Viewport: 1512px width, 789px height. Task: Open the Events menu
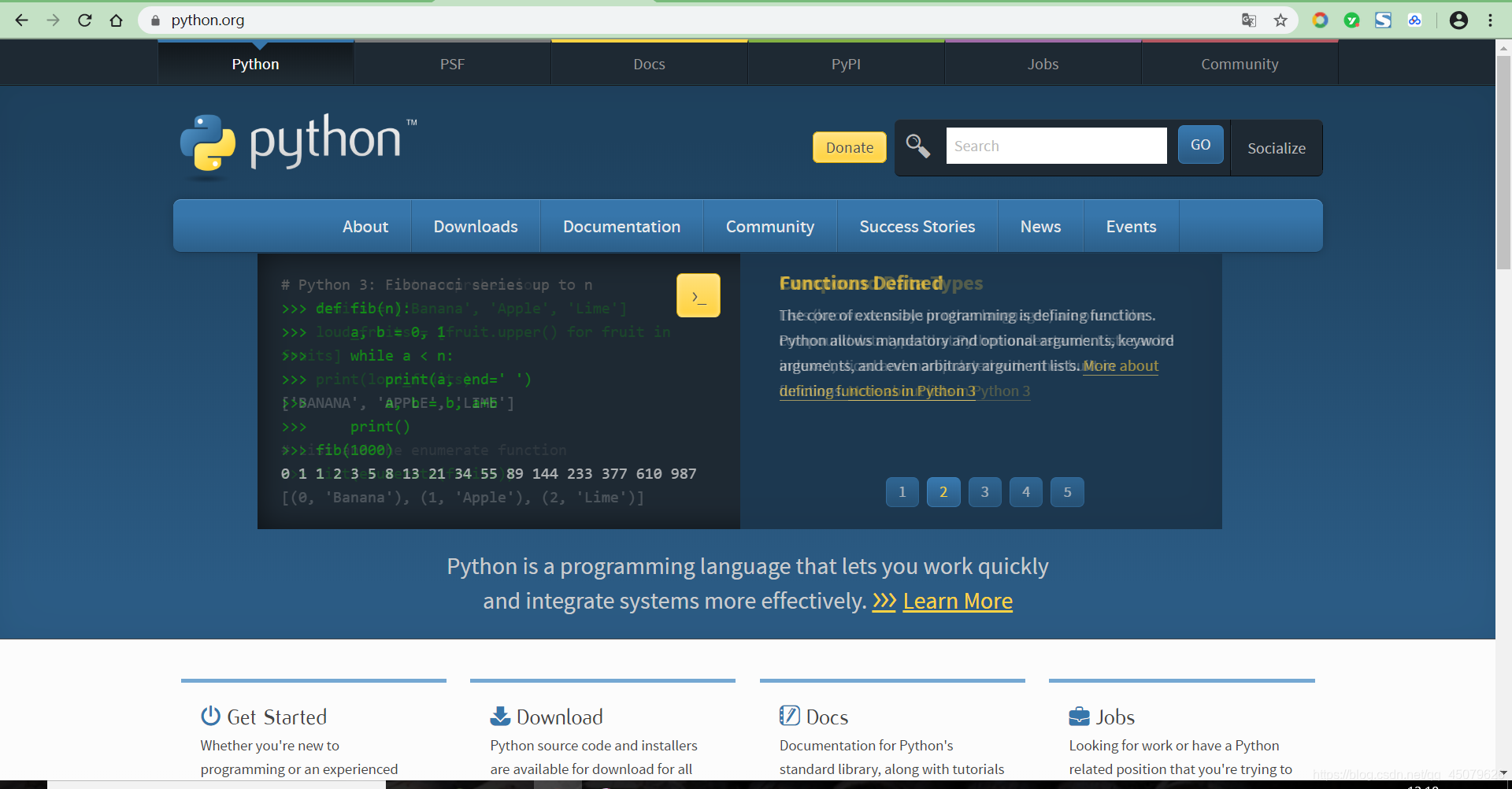coord(1132,226)
